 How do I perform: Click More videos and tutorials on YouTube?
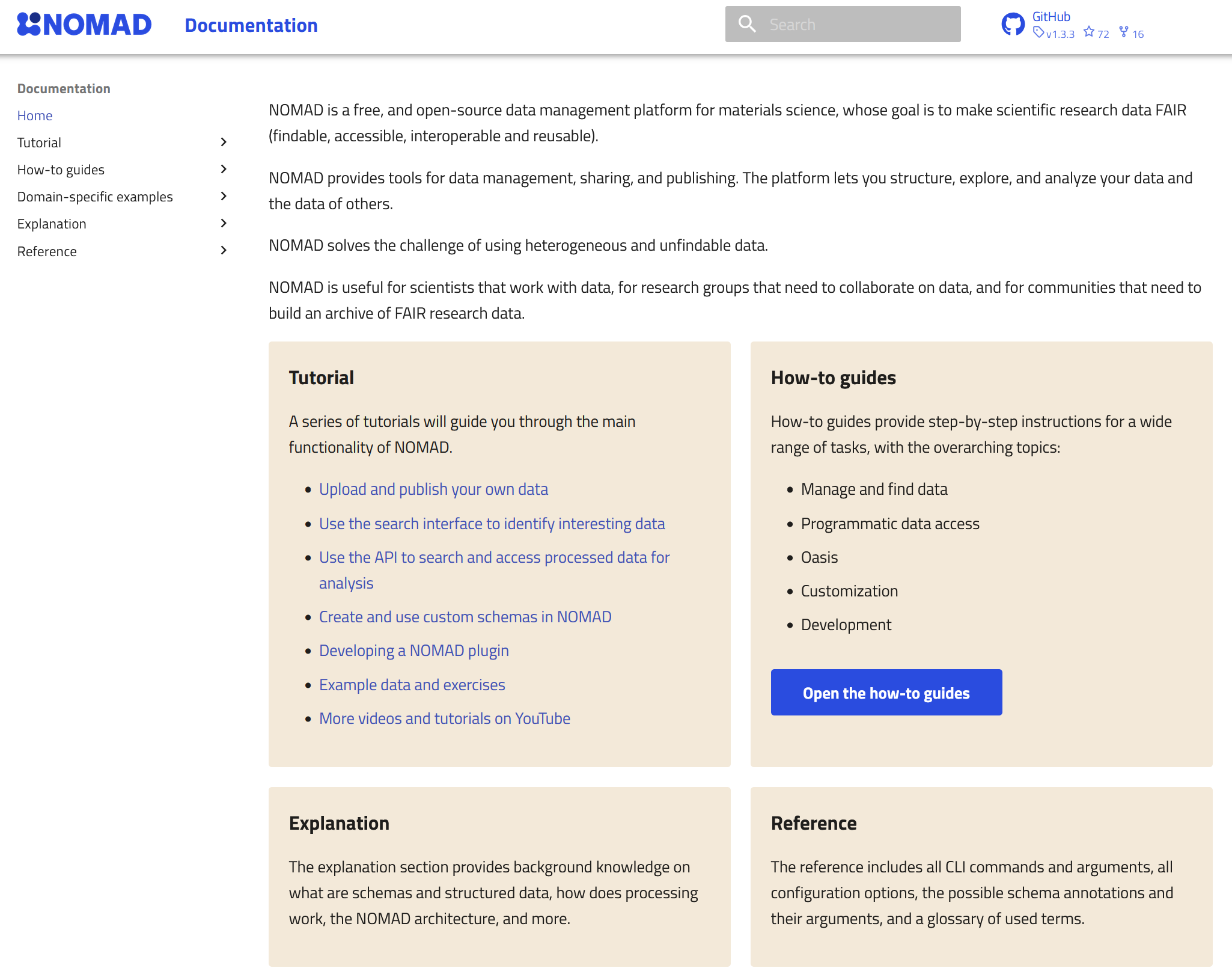click(444, 718)
